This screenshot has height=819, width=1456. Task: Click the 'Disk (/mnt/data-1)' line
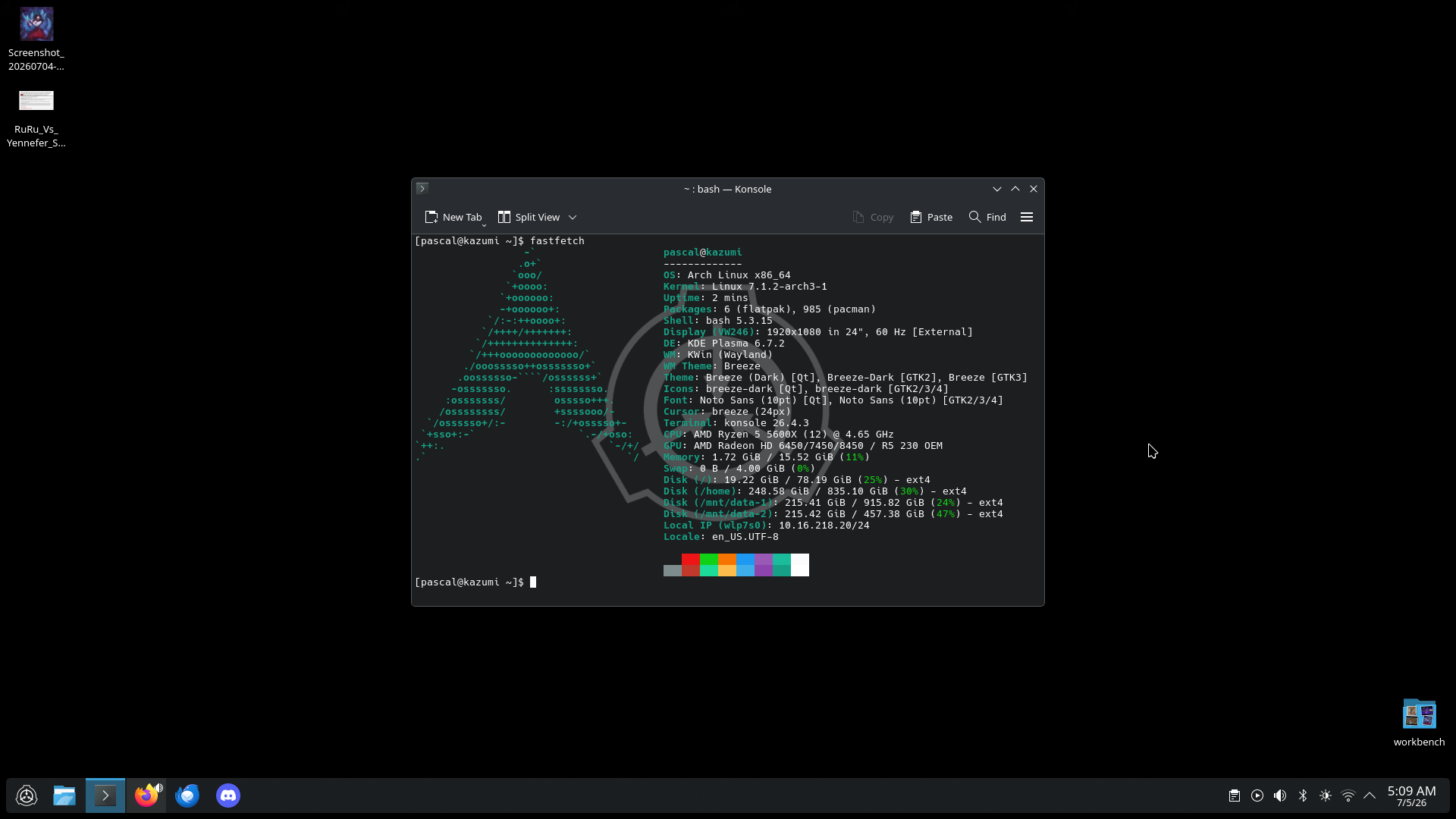pyautogui.click(x=833, y=503)
